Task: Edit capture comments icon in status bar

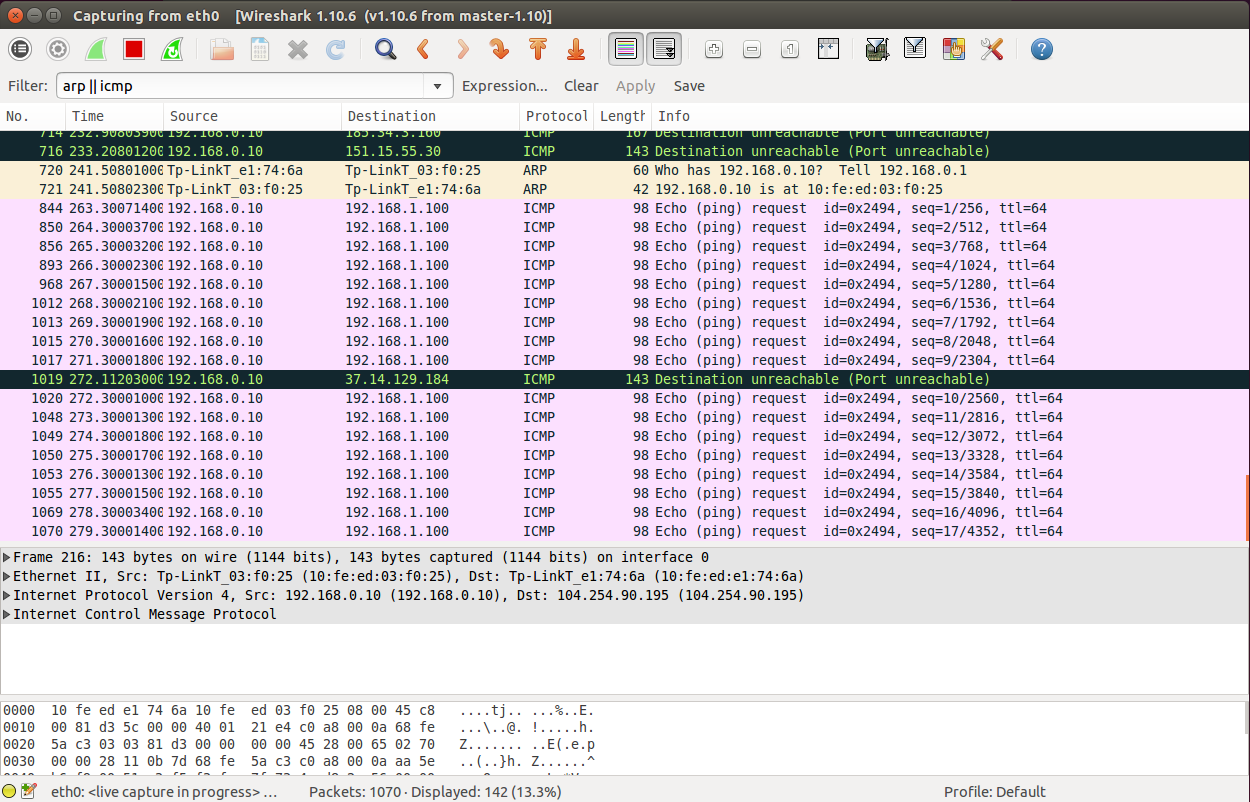Action: 28,792
